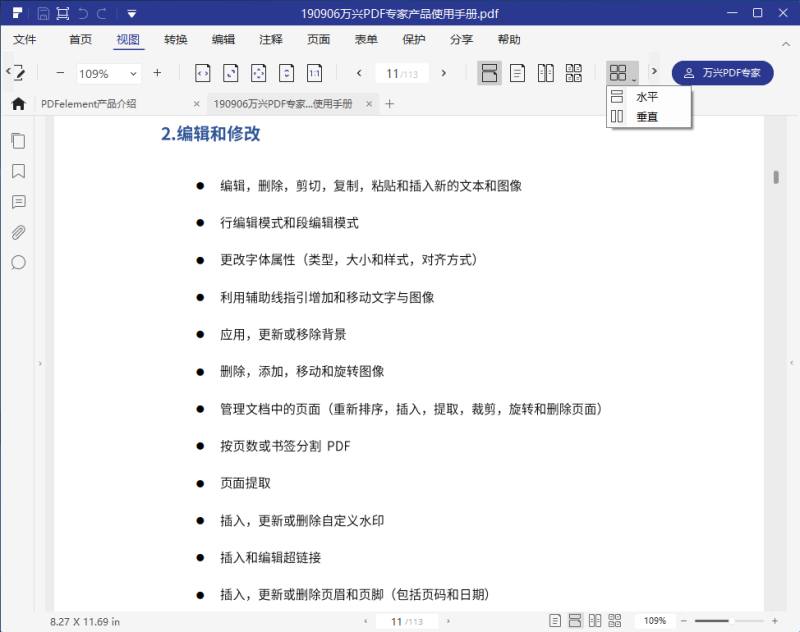Open the zoom percentage dropdown
This screenshot has width=800, height=632.
[133, 73]
